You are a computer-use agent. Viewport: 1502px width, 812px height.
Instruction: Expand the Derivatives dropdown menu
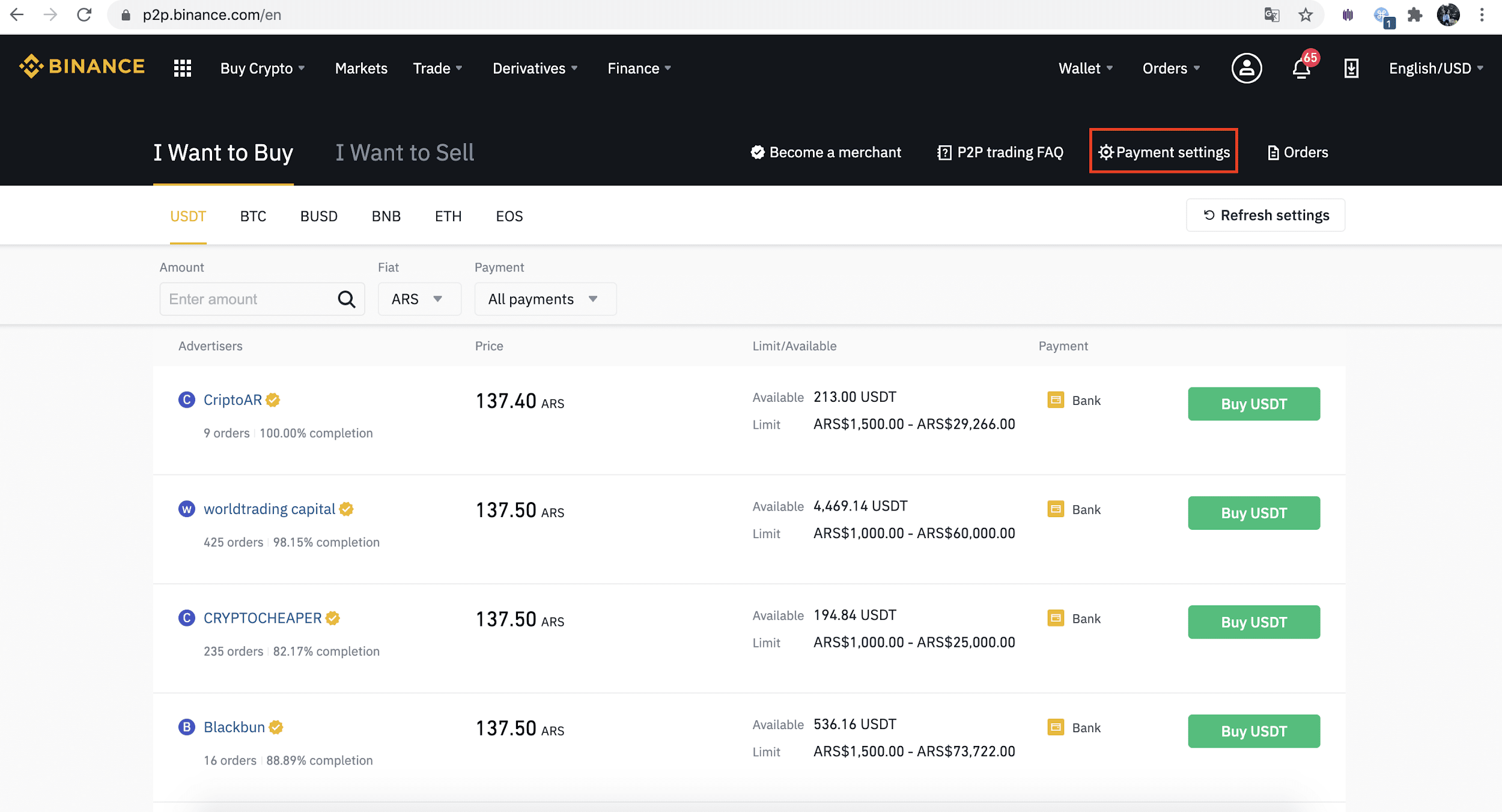pyautogui.click(x=535, y=68)
